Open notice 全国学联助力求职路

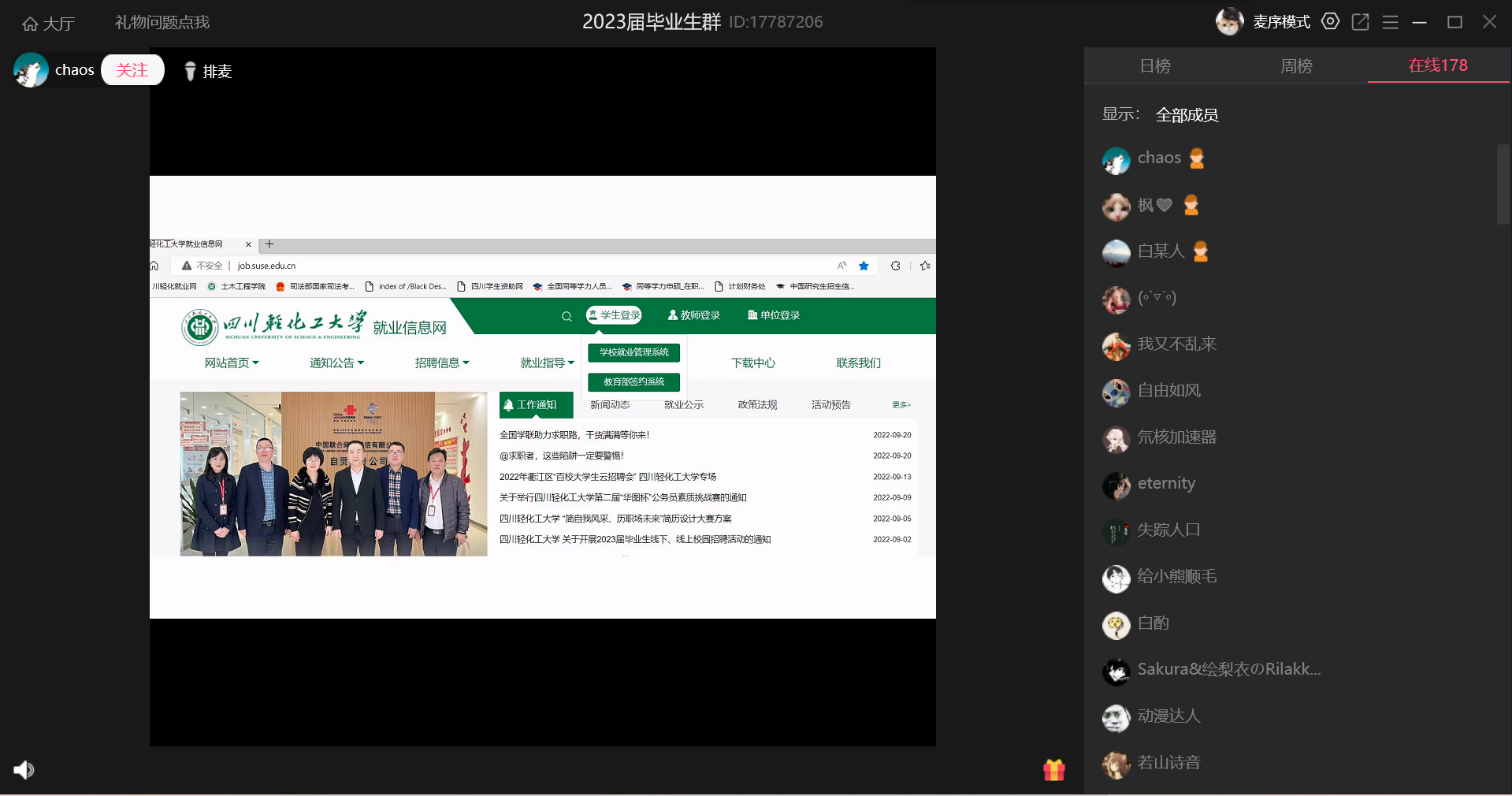pos(574,435)
